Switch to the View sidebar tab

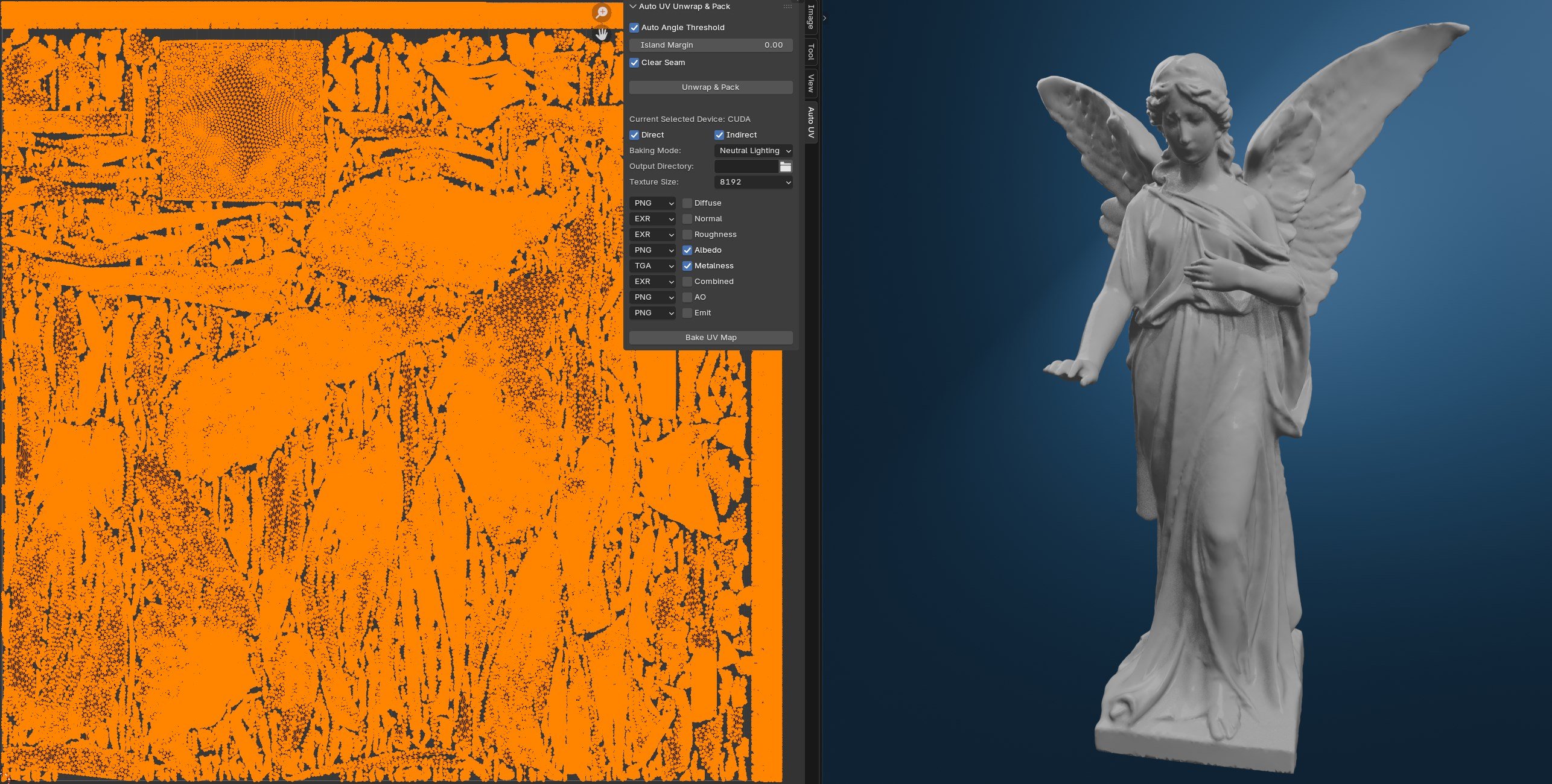click(811, 83)
